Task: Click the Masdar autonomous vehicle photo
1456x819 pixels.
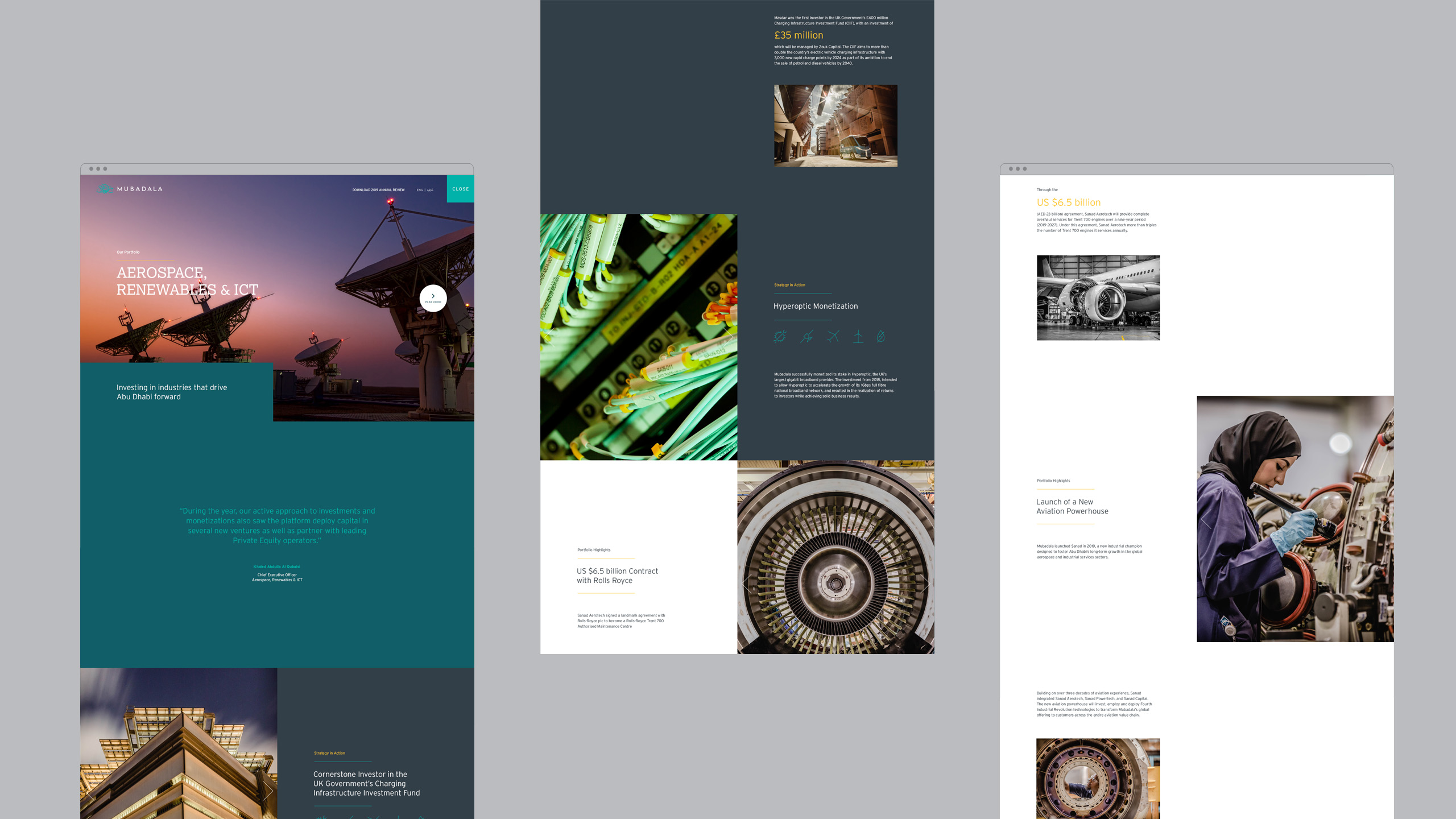Action: click(x=835, y=126)
